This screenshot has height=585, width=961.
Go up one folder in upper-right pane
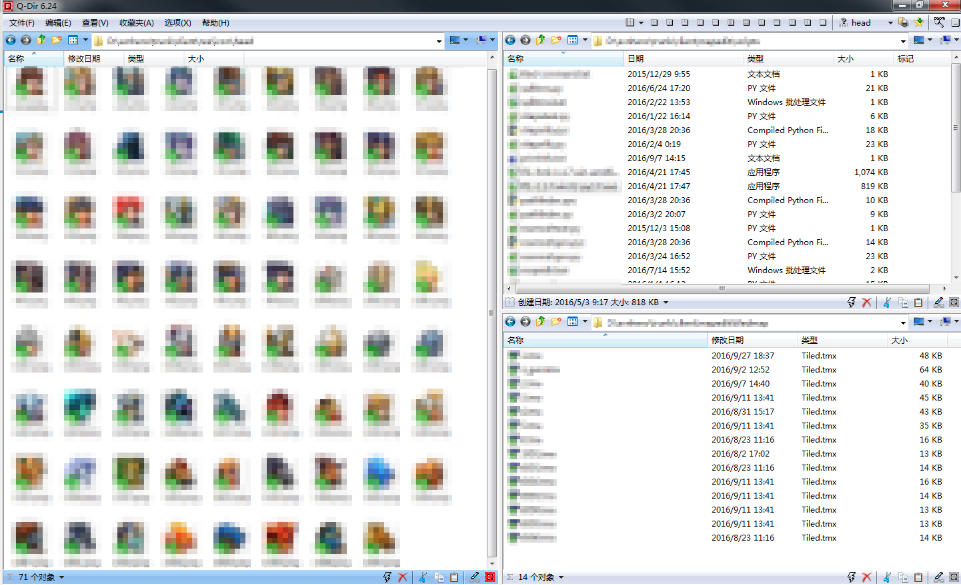541,40
